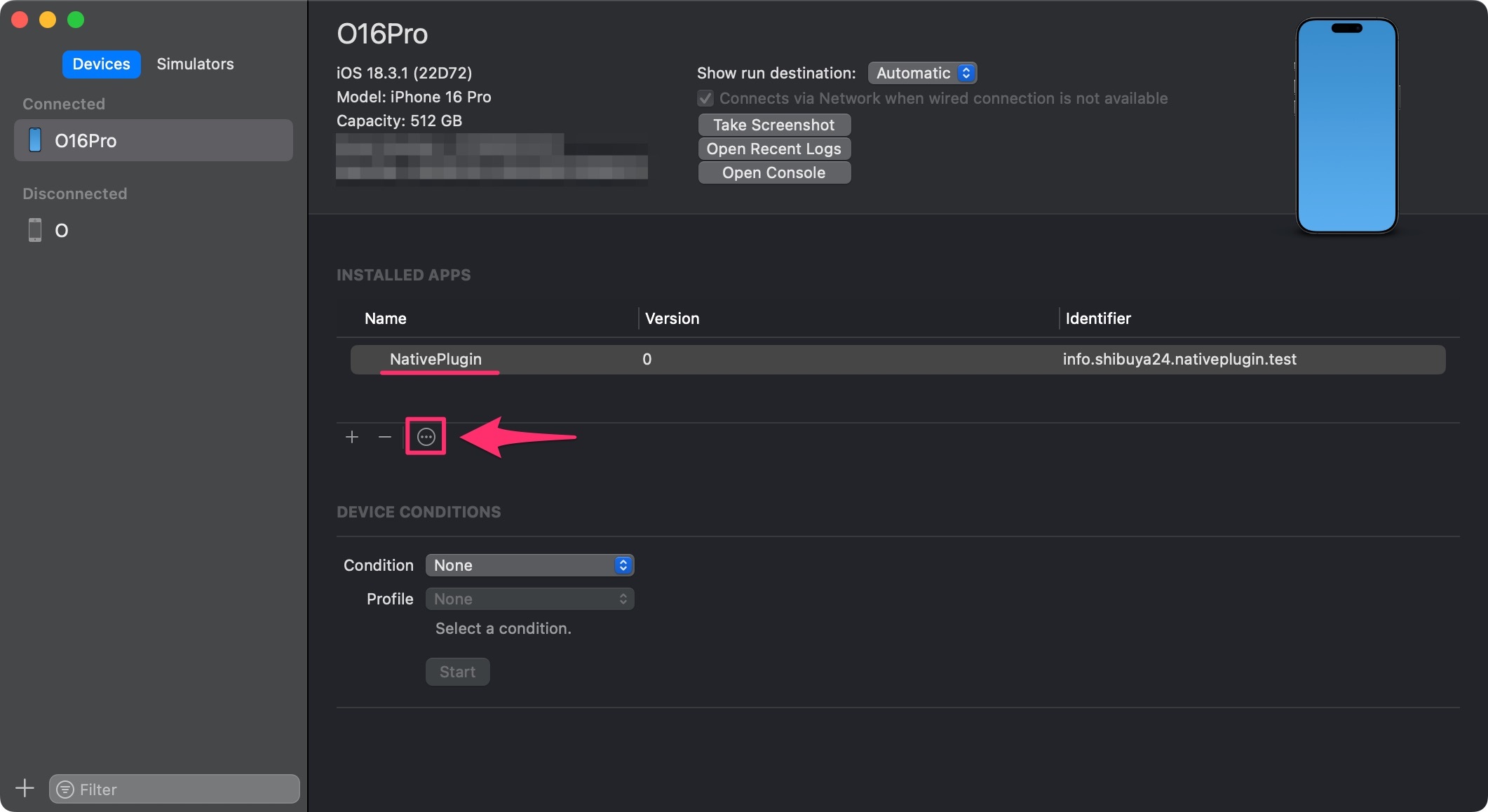Click the Identifier column header

click(1098, 318)
